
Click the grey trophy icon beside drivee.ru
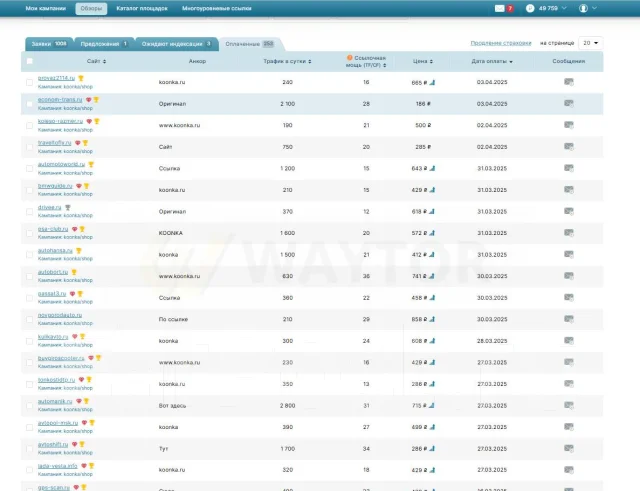coord(68,207)
